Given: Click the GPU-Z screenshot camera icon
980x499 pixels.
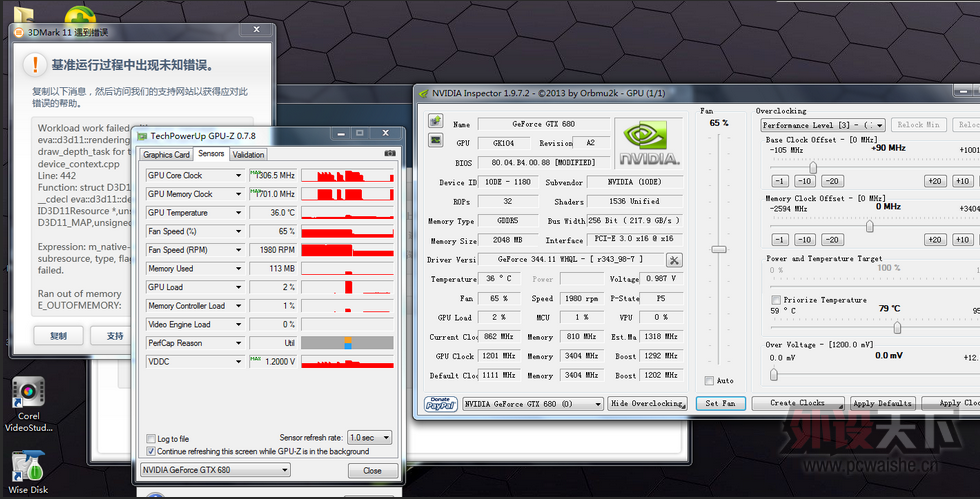Looking at the screenshot, I should (x=390, y=153).
